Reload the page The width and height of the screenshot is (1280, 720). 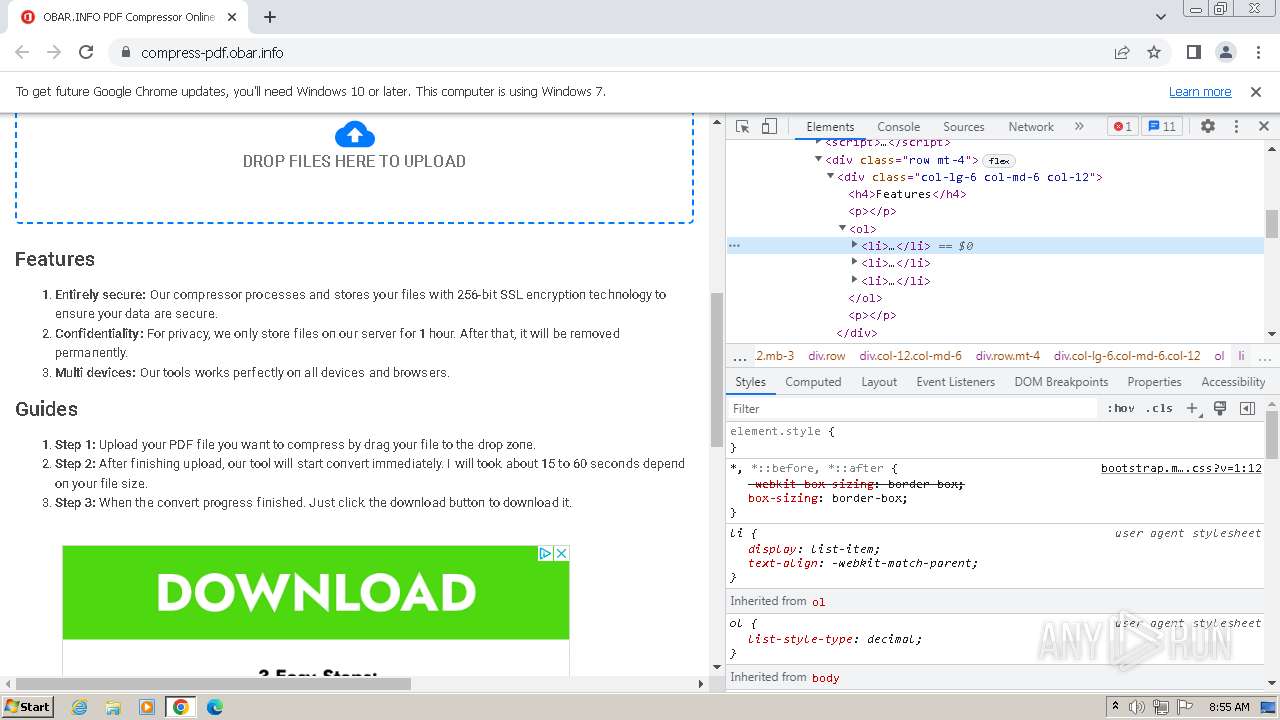point(86,52)
